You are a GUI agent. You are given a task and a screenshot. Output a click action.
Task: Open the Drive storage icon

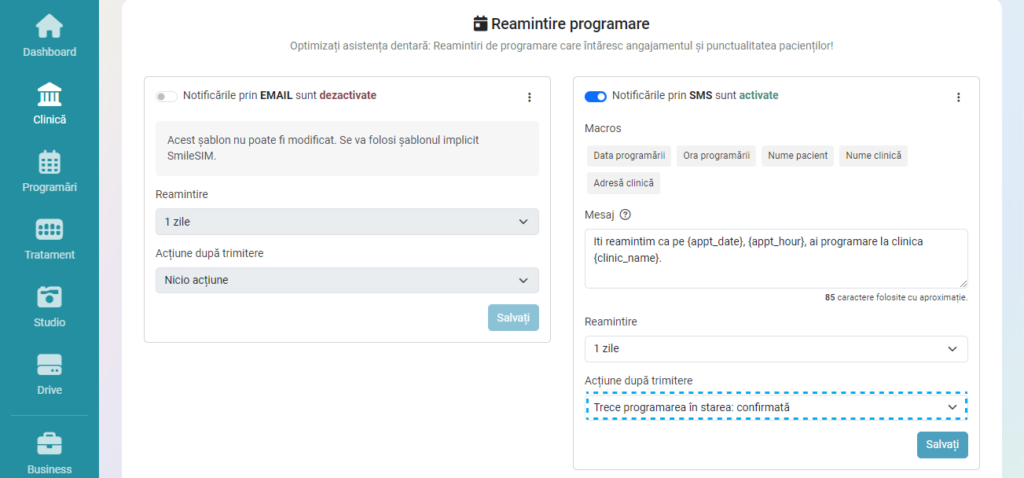coord(49,365)
